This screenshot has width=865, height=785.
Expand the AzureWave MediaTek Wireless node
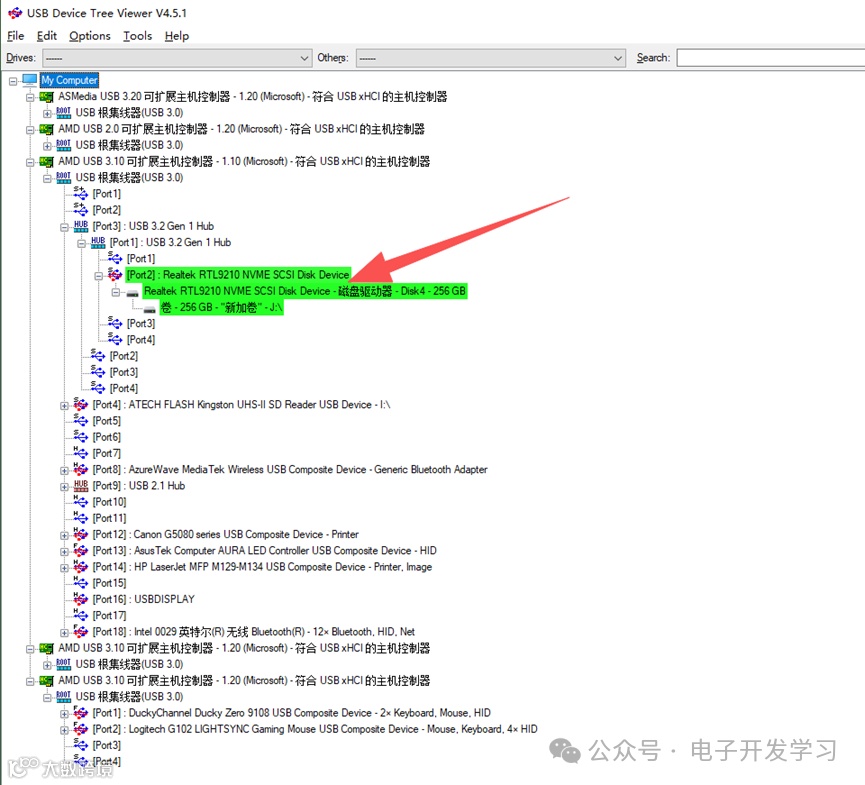pos(65,471)
